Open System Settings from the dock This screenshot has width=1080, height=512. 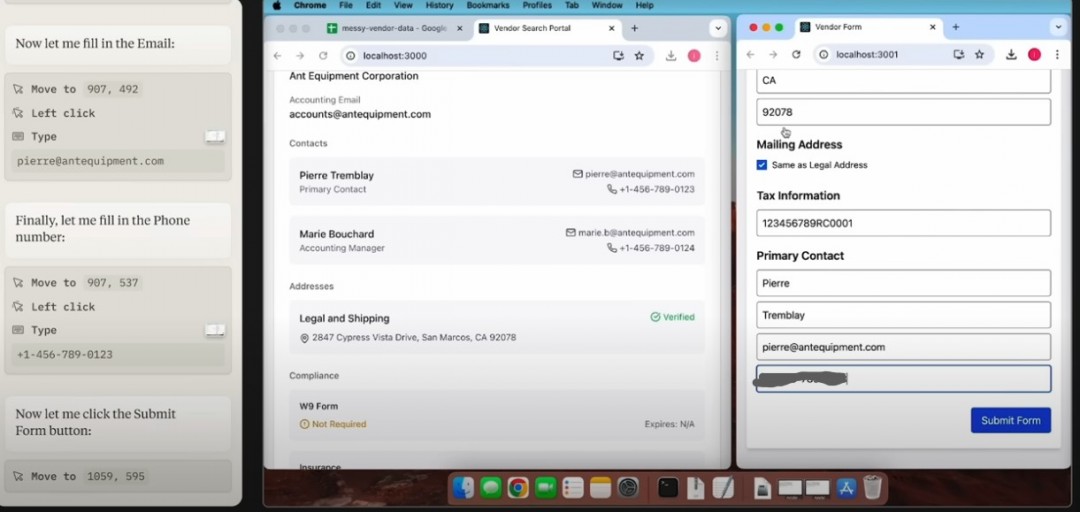(628, 488)
